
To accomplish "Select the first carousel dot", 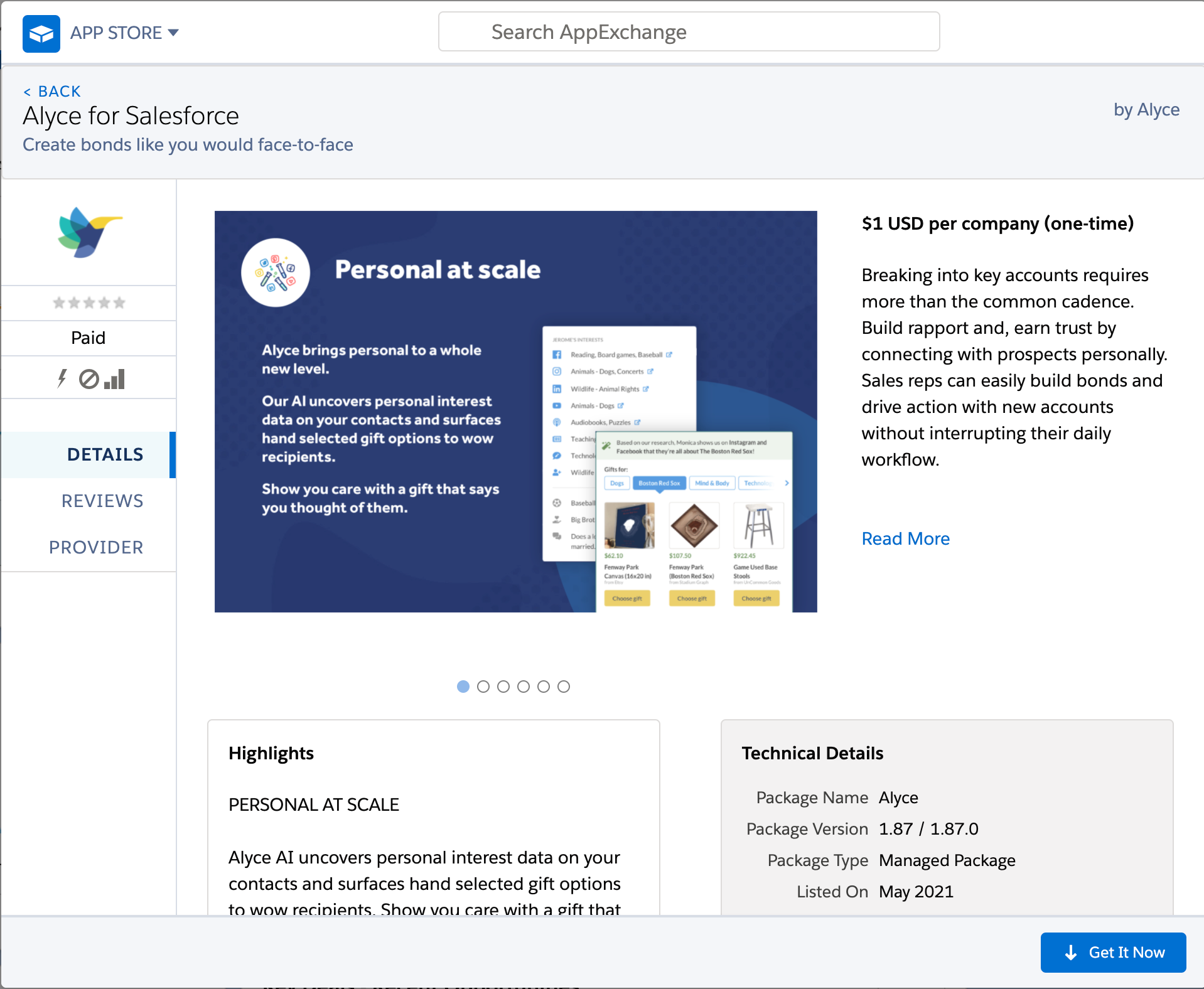I will pyautogui.click(x=463, y=687).
